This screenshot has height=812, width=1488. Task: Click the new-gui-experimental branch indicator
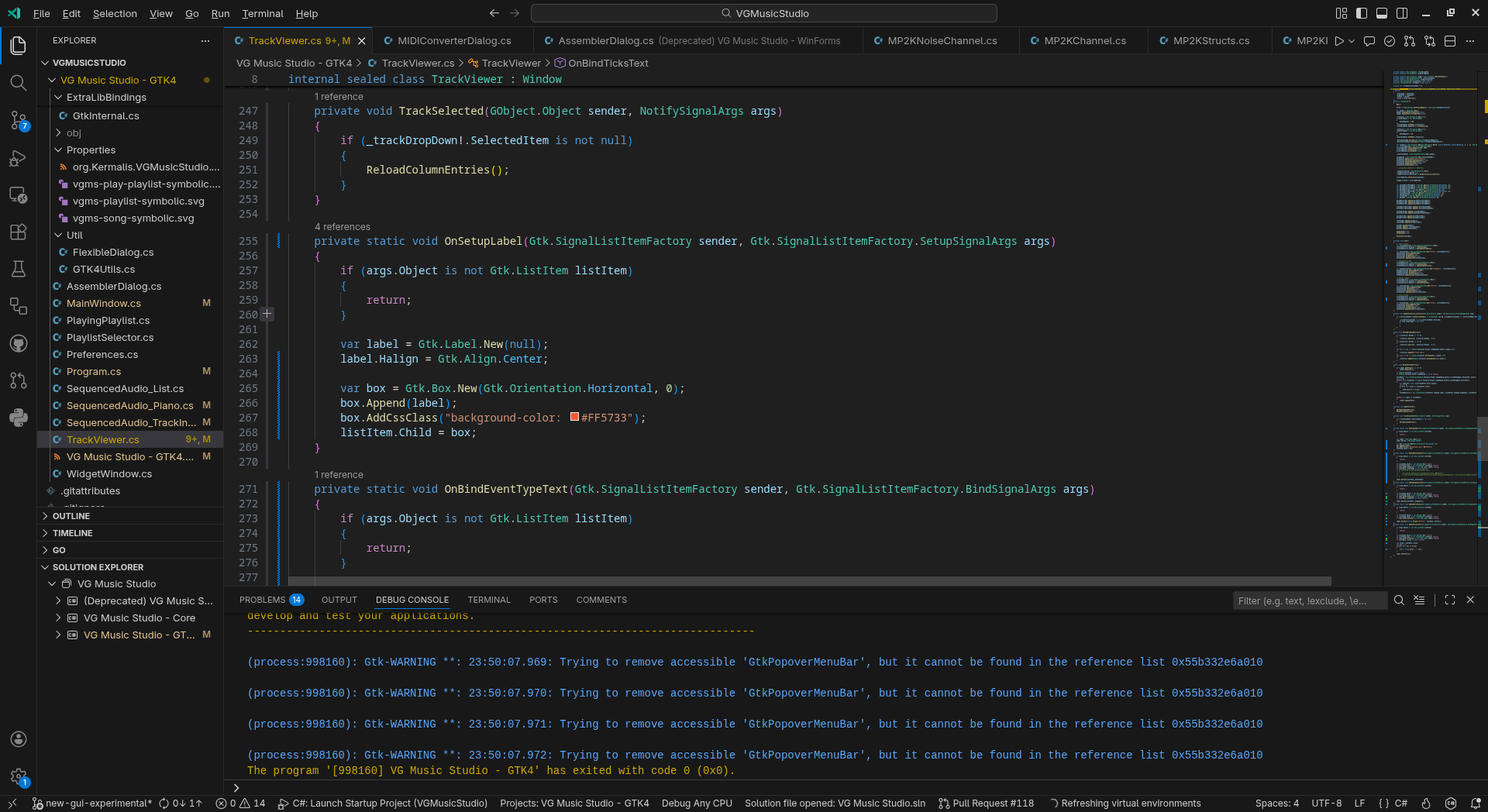click(x=91, y=803)
